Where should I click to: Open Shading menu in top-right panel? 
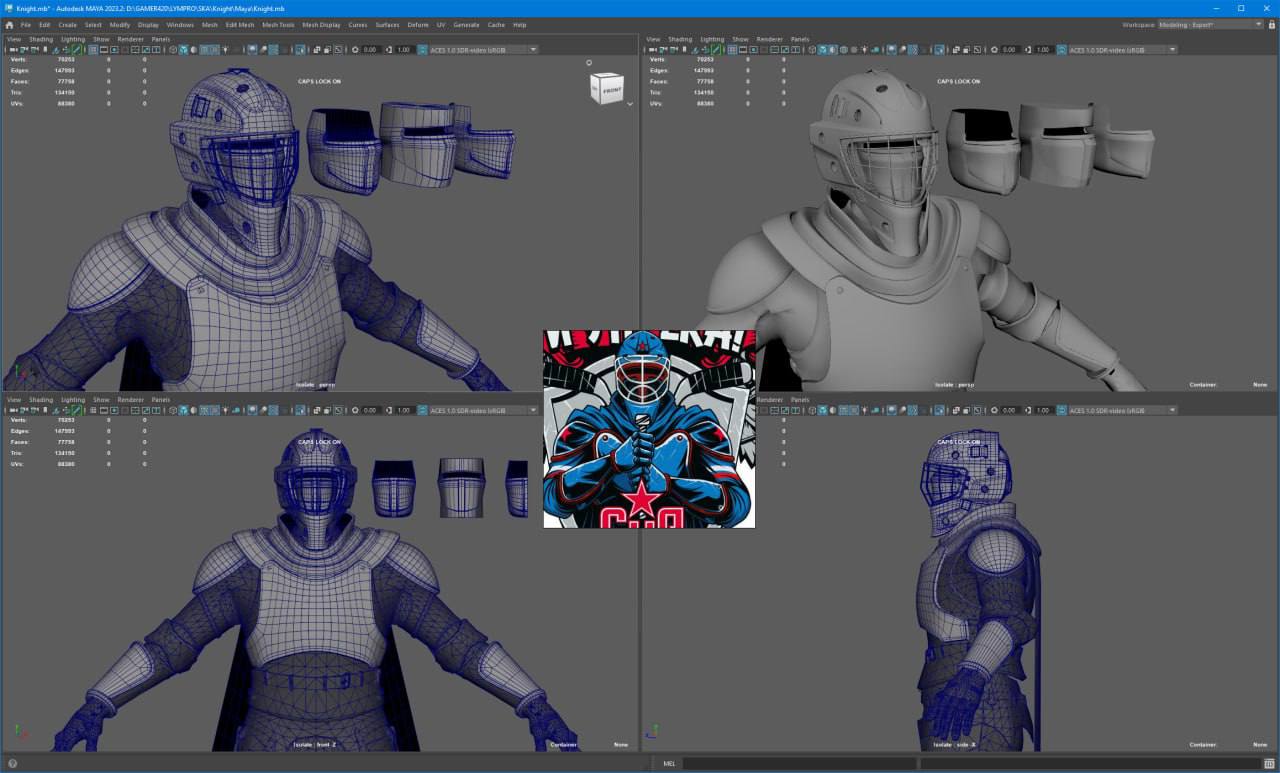click(x=680, y=39)
